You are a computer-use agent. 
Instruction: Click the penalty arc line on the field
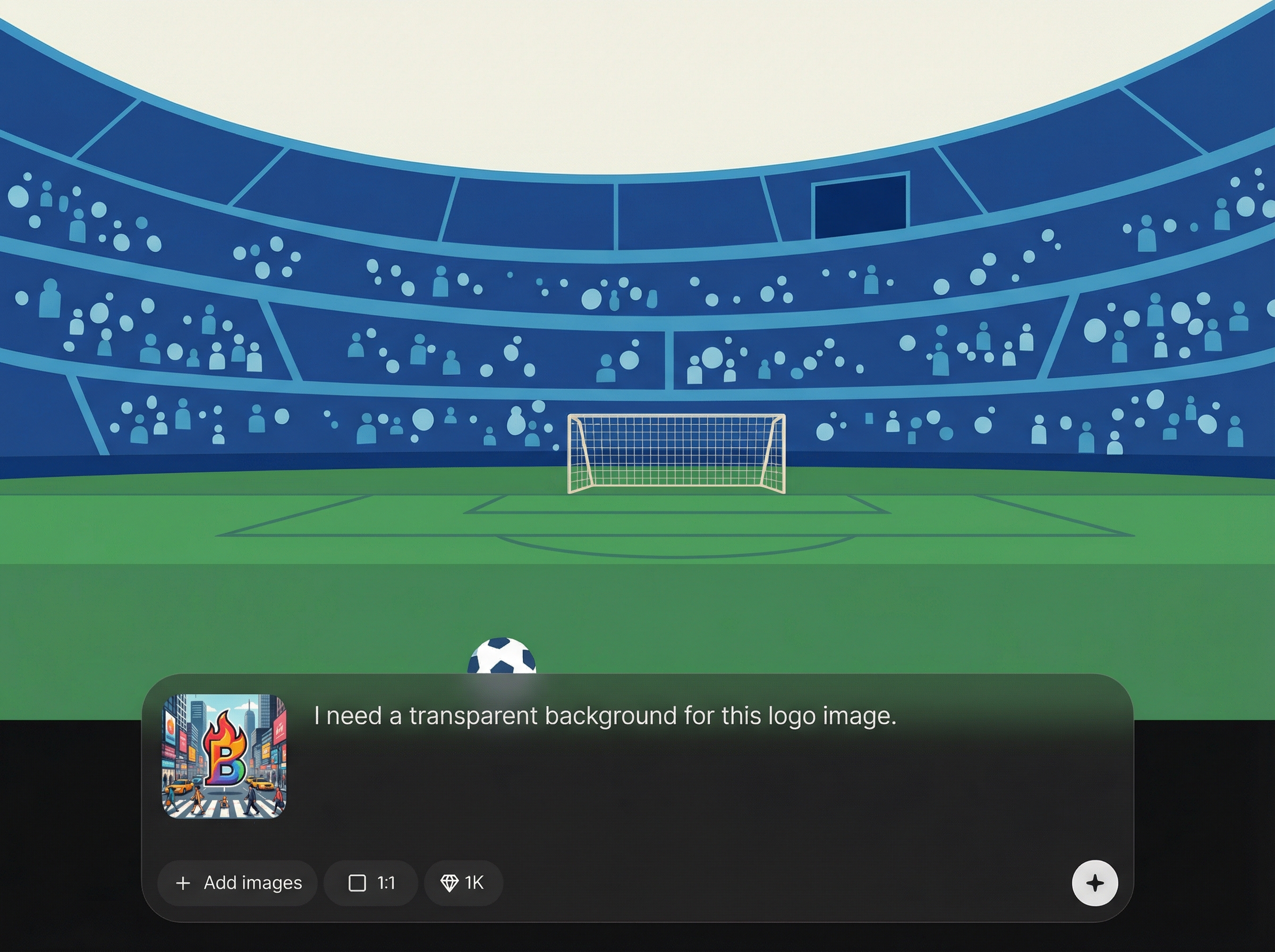(x=675, y=549)
